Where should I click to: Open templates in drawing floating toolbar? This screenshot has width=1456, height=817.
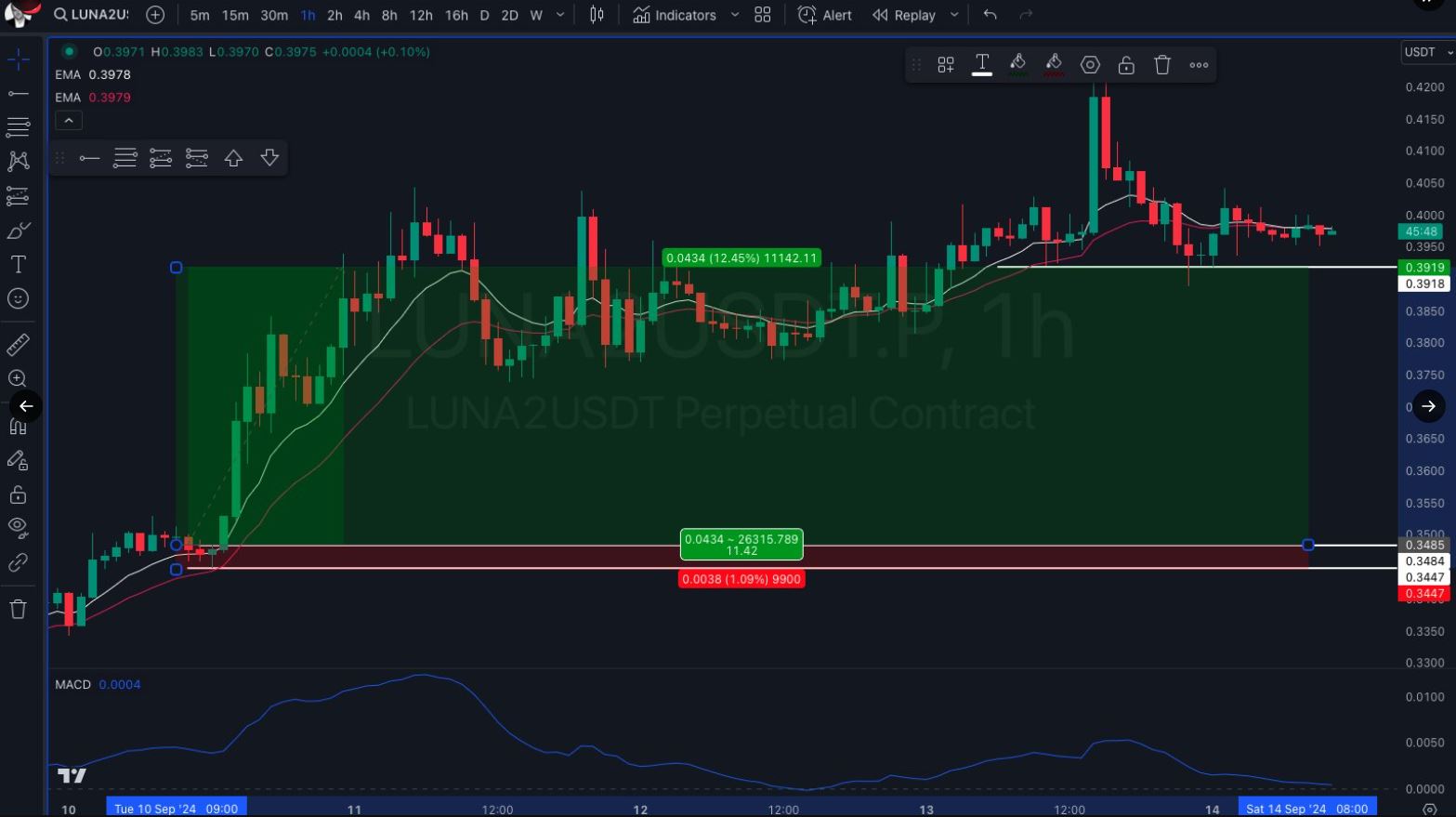(x=946, y=65)
